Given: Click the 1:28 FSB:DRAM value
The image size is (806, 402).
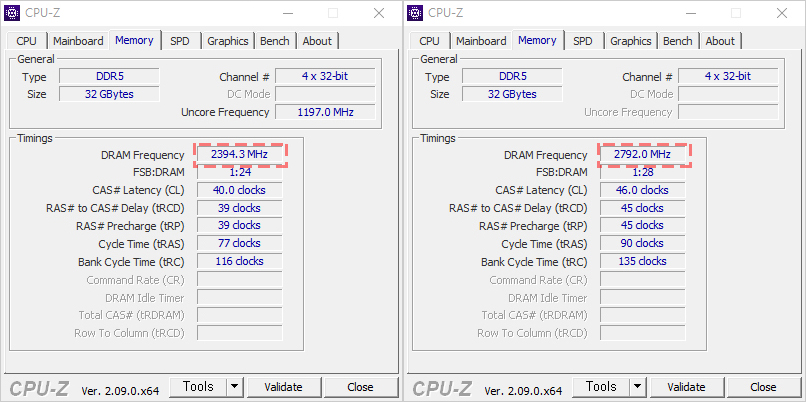Looking at the screenshot, I should point(643,172).
